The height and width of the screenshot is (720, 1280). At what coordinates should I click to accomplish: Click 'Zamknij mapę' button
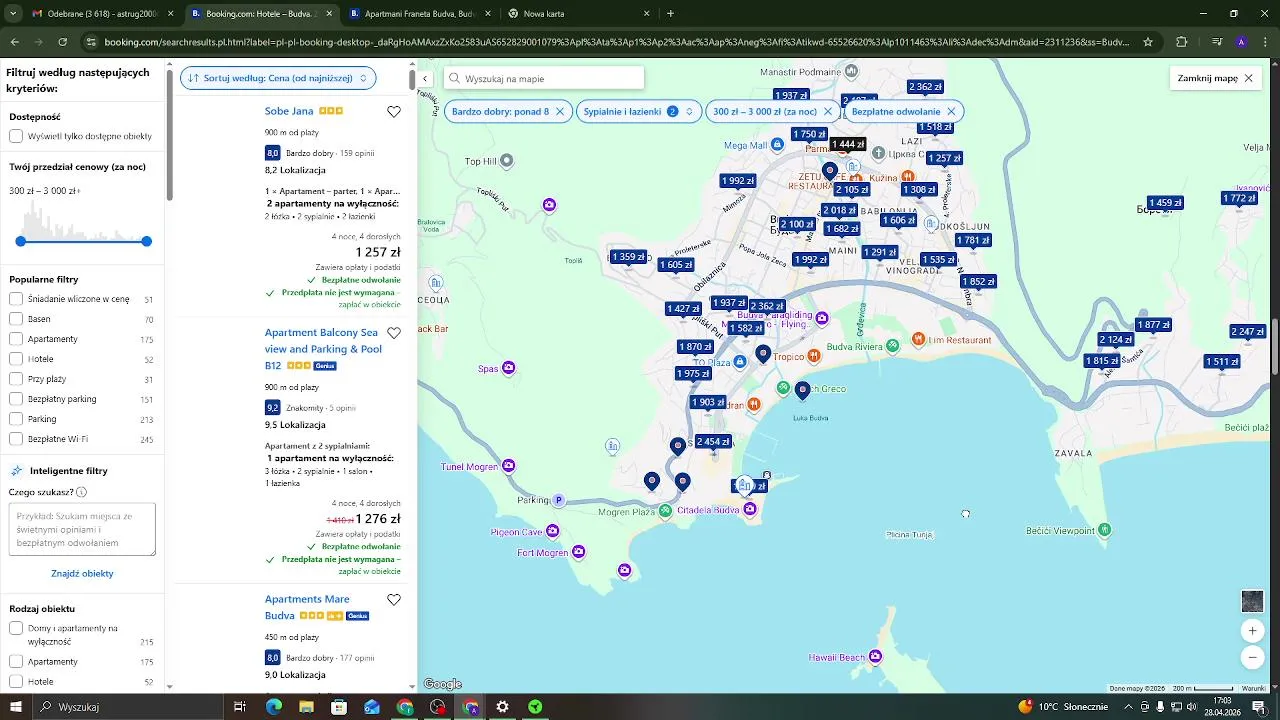coord(1215,78)
